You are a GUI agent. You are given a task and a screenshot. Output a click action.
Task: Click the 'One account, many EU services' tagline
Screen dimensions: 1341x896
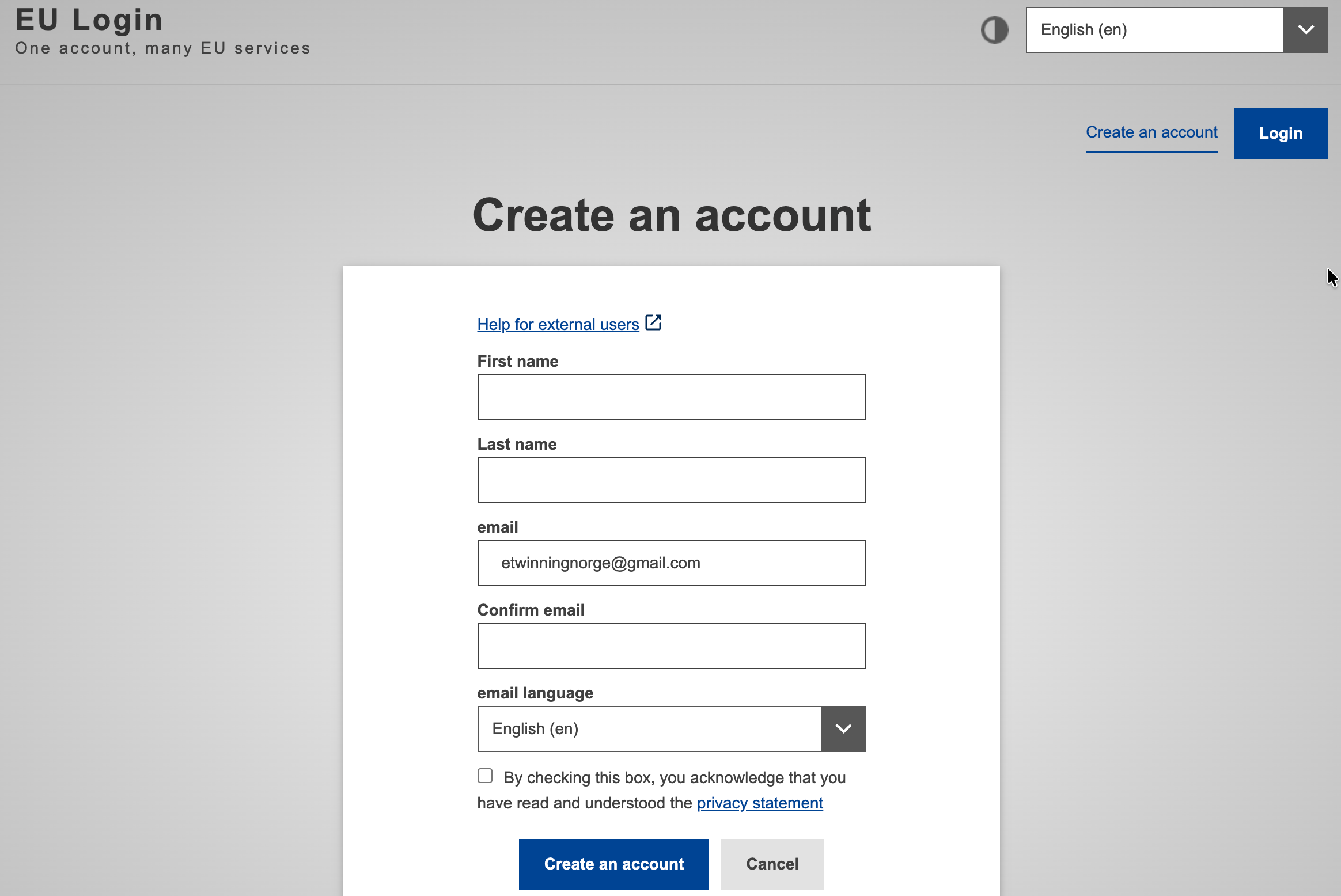[x=163, y=48]
